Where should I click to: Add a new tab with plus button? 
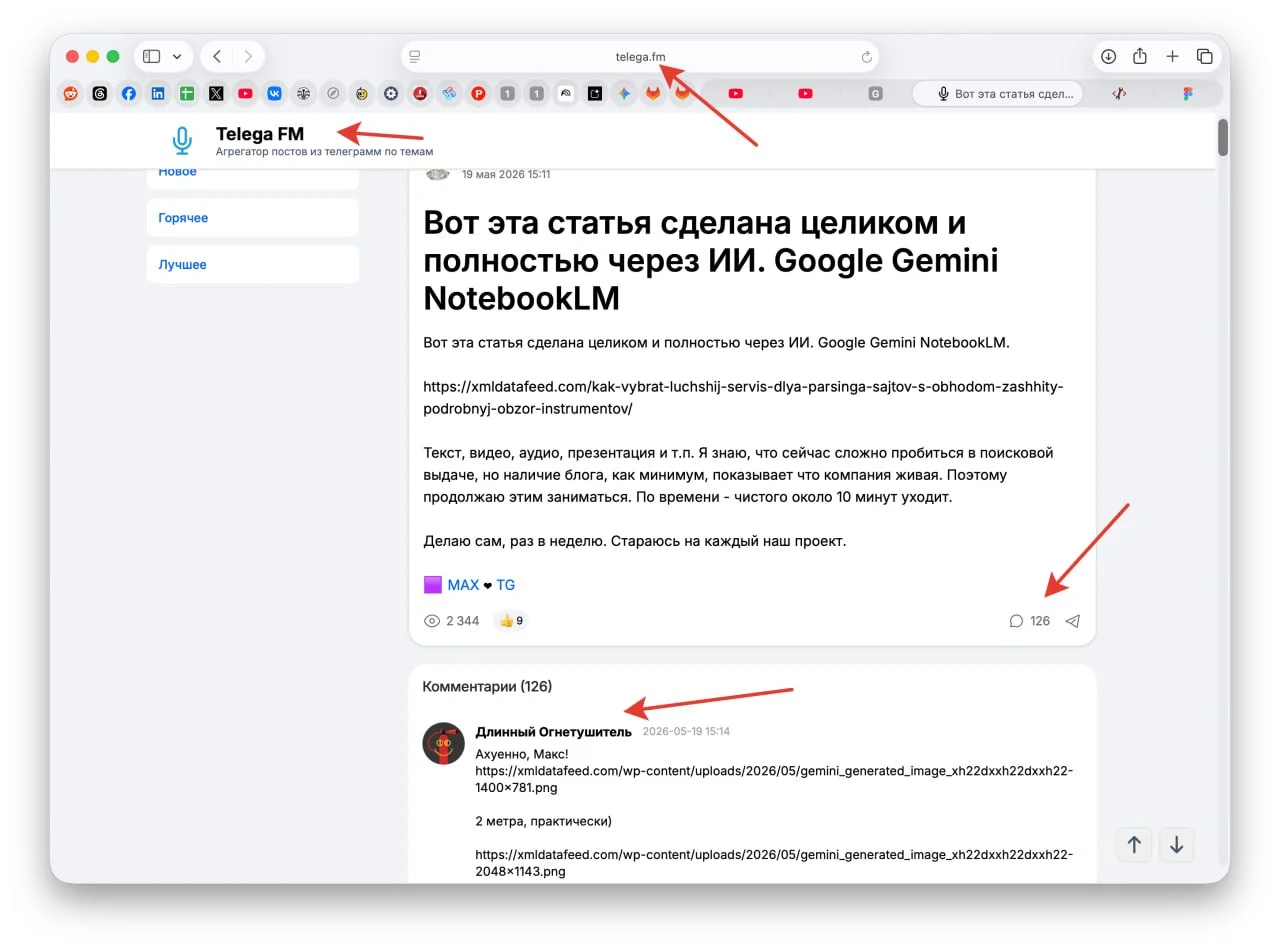coord(1173,56)
